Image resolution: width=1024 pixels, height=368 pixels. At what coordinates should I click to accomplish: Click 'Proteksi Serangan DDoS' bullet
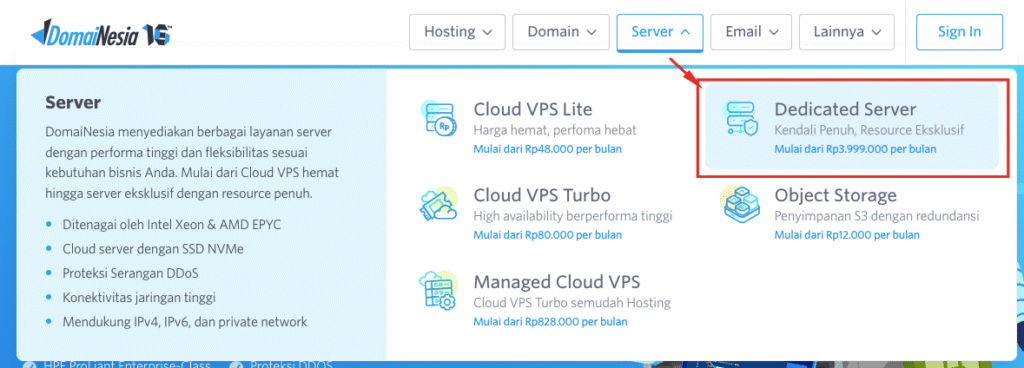tap(131, 273)
